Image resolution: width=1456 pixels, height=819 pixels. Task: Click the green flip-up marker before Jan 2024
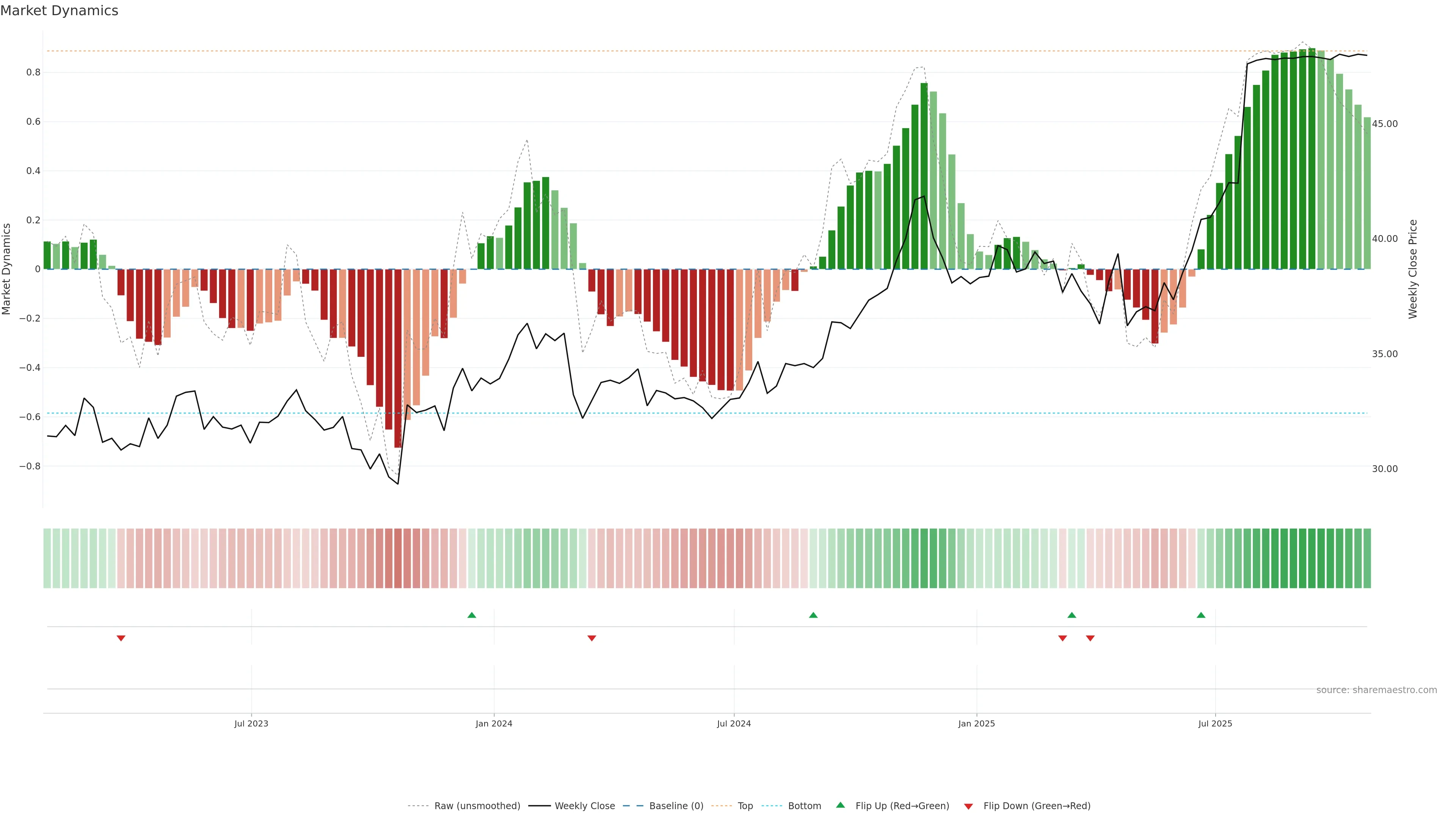472,615
